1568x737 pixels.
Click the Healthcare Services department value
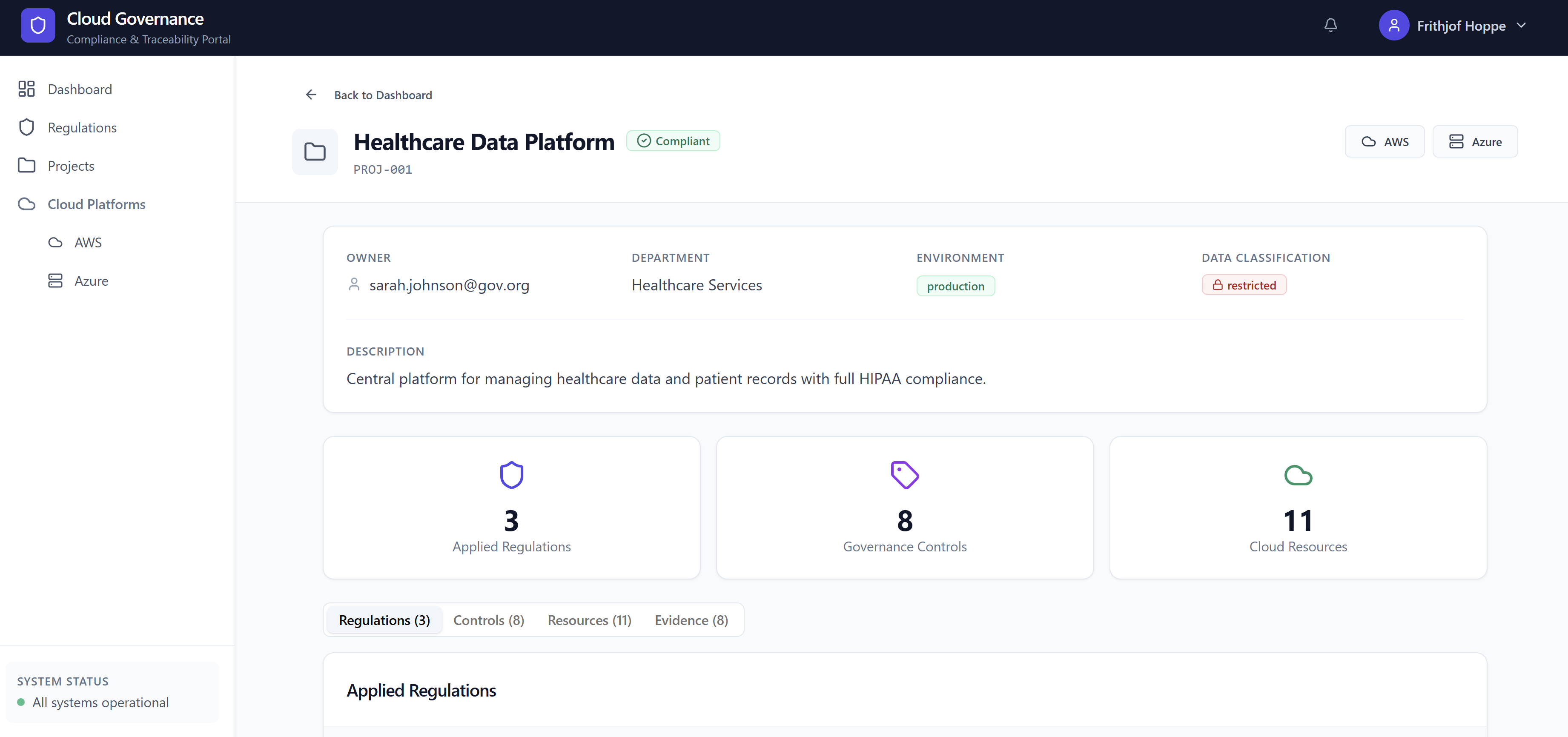pyautogui.click(x=697, y=285)
